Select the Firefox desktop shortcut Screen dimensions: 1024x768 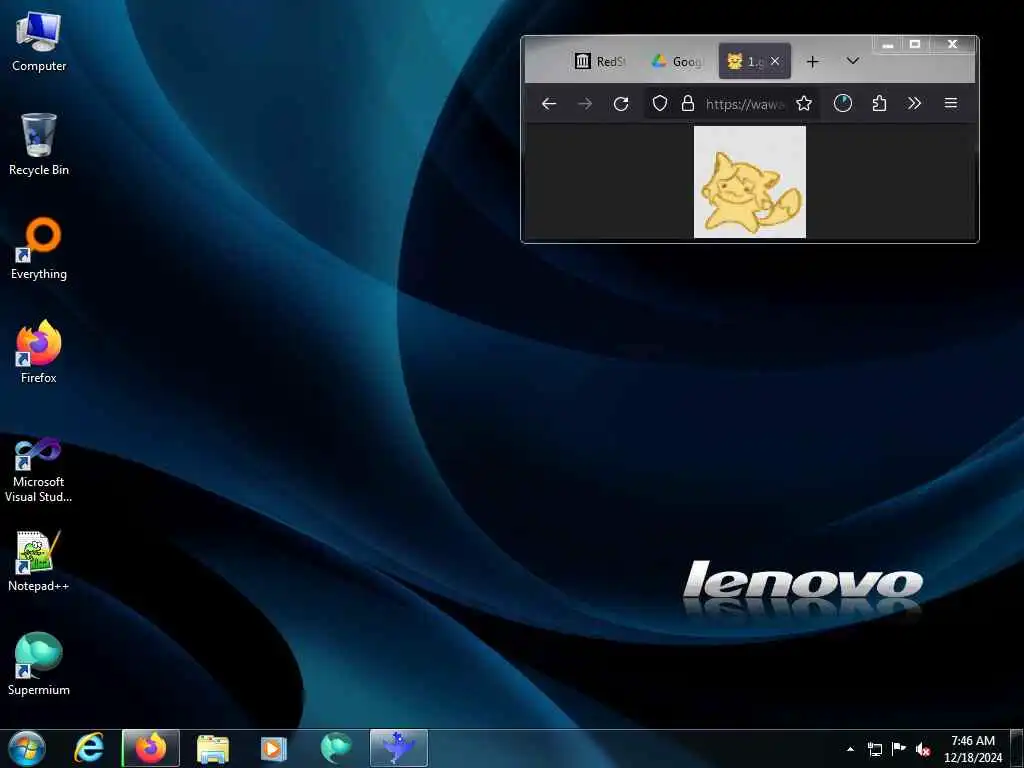[39, 353]
